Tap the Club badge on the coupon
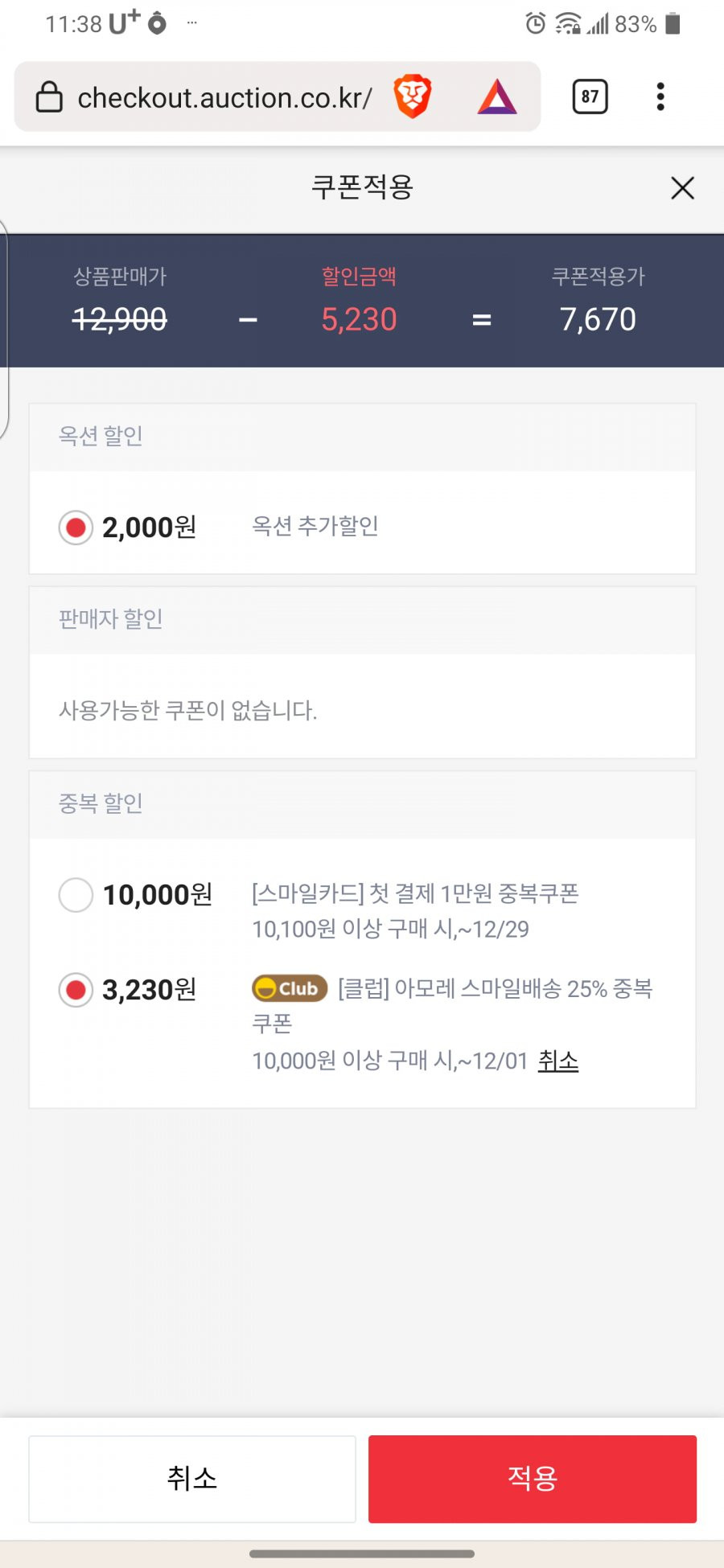The image size is (724, 1568). [x=290, y=988]
